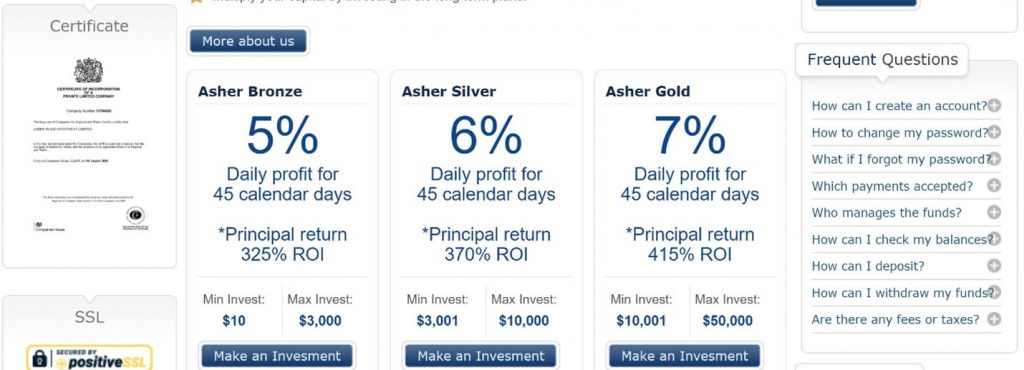Click plus icon for 'Are there any fees or taxes?'
The height and width of the screenshot is (370, 1024).
[x=993, y=320]
